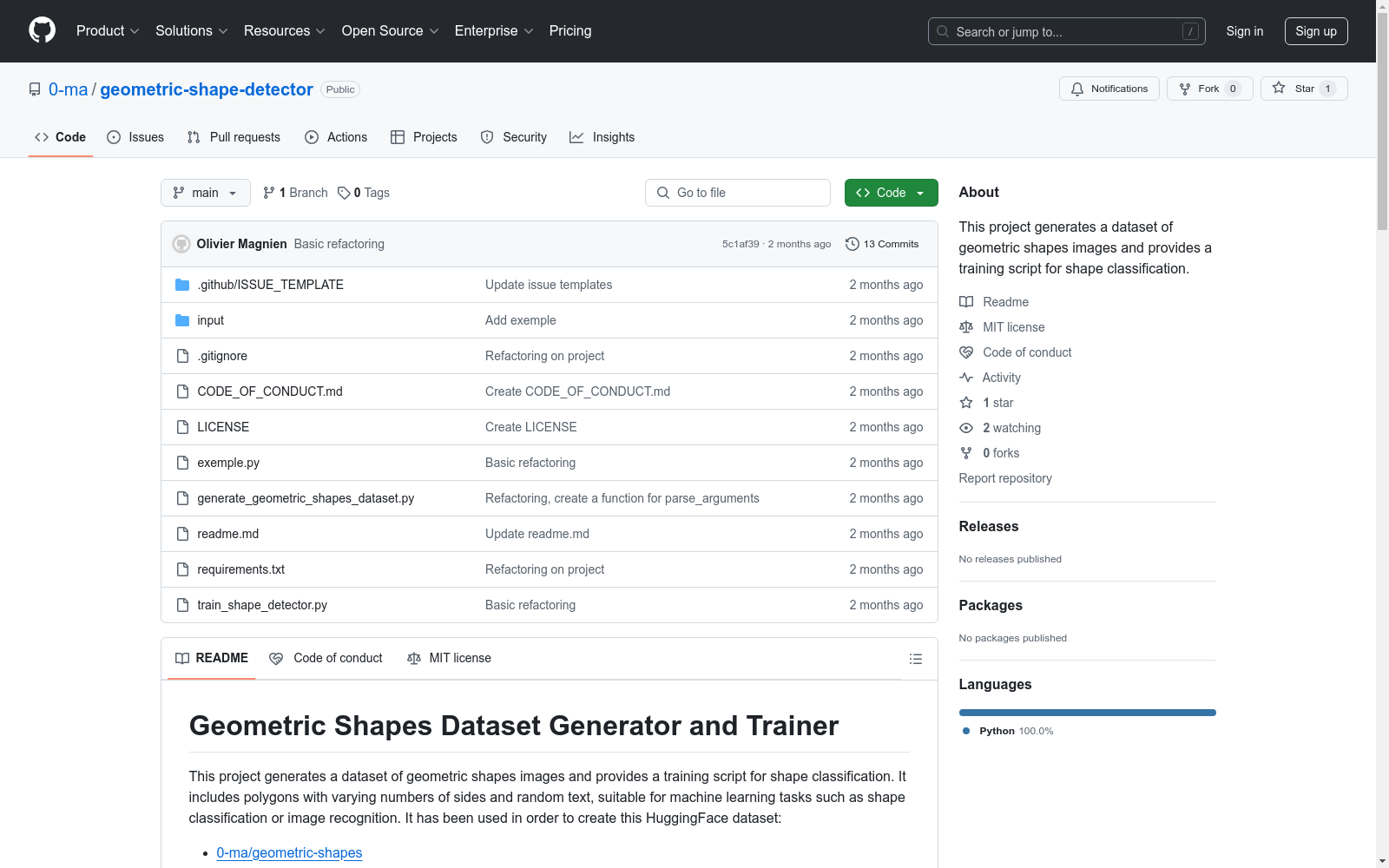Click the file icon next to requirements.txt
The image size is (1389, 868).
pos(182,569)
